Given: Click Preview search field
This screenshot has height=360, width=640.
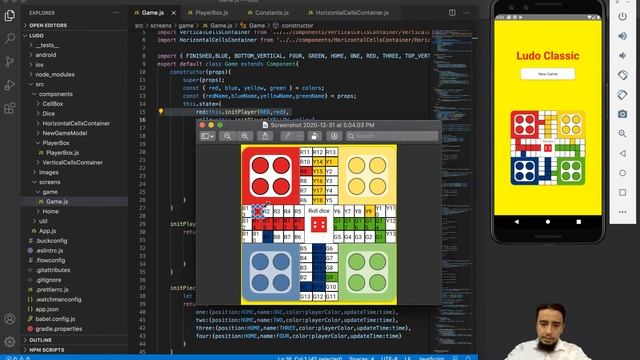Looking at the screenshot, I should [392, 136].
